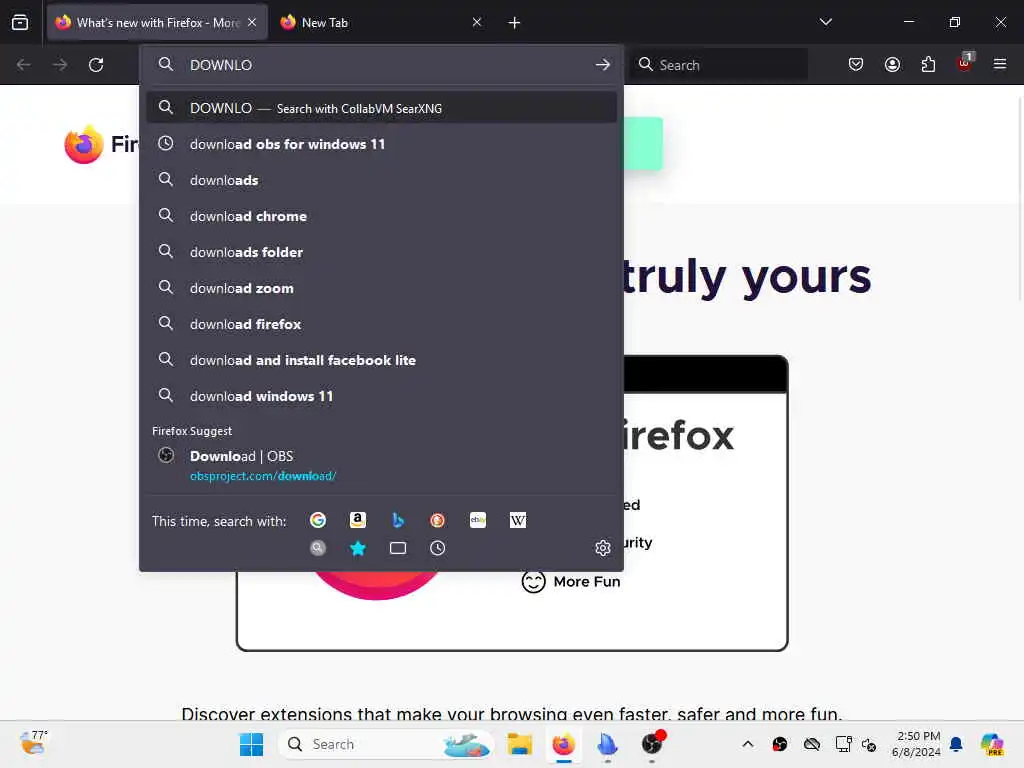Reload the current page
Screen dimensions: 1024x768
click(96, 65)
